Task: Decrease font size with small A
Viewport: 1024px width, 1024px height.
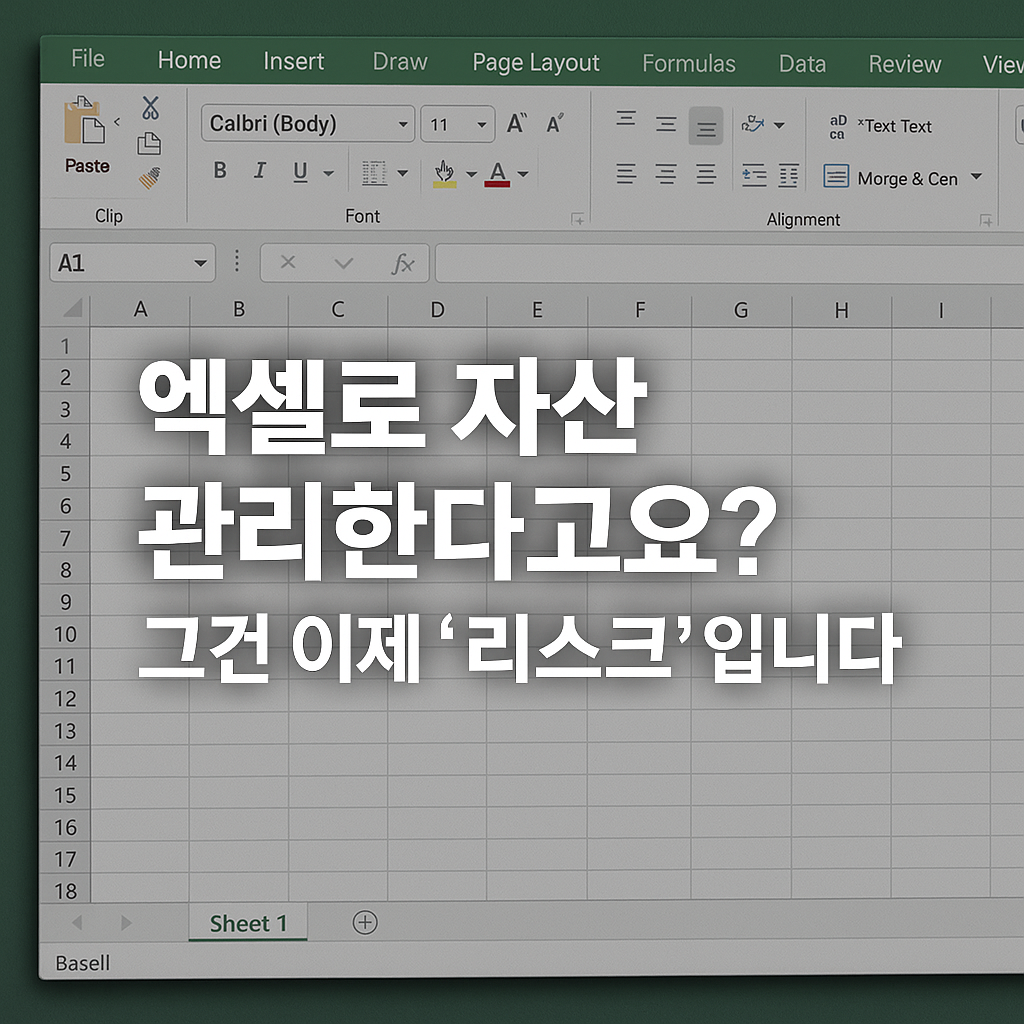Action: tap(554, 123)
